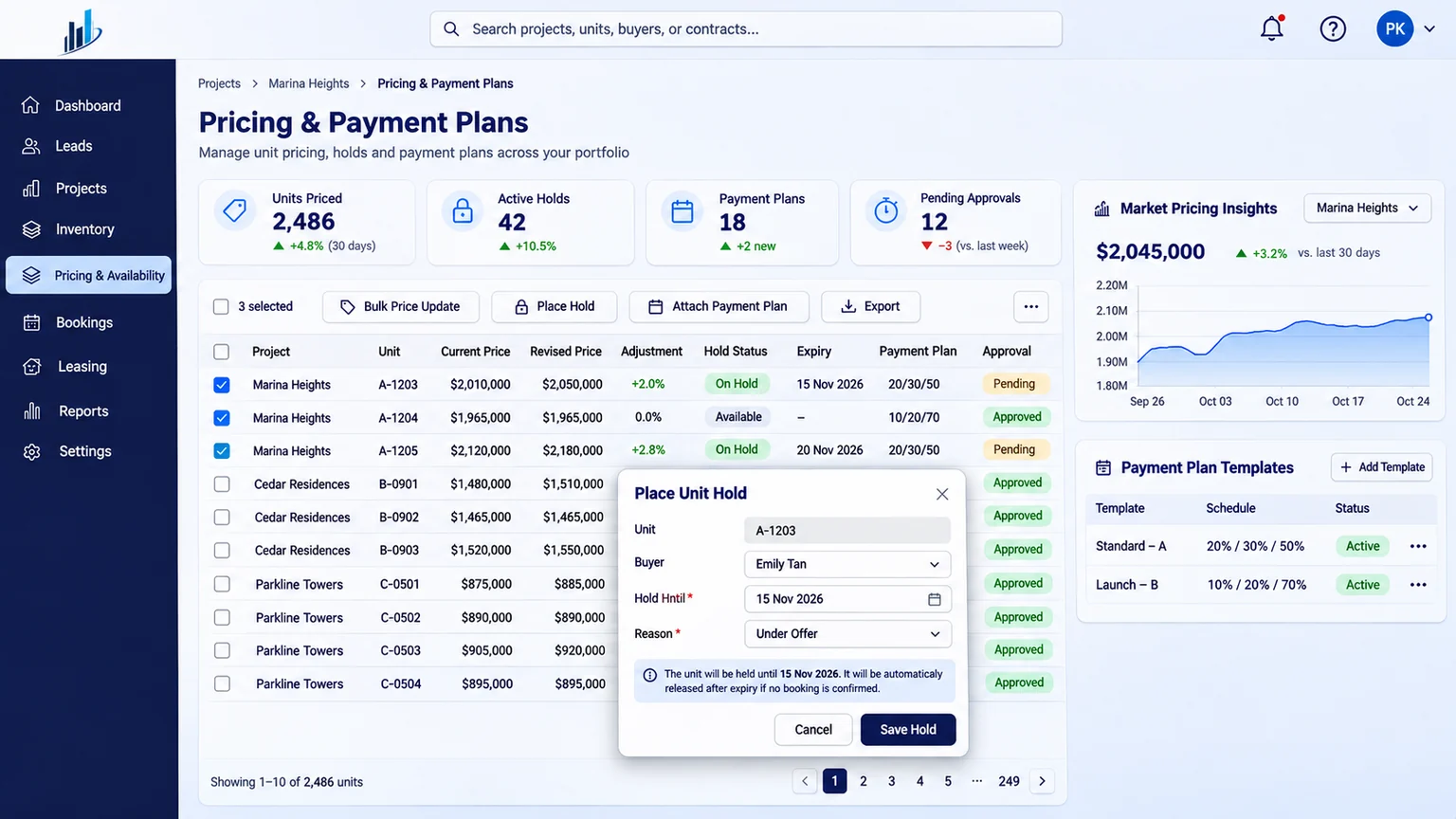Open notifications bell
Screen dimensions: 1456x819
(x=1272, y=28)
